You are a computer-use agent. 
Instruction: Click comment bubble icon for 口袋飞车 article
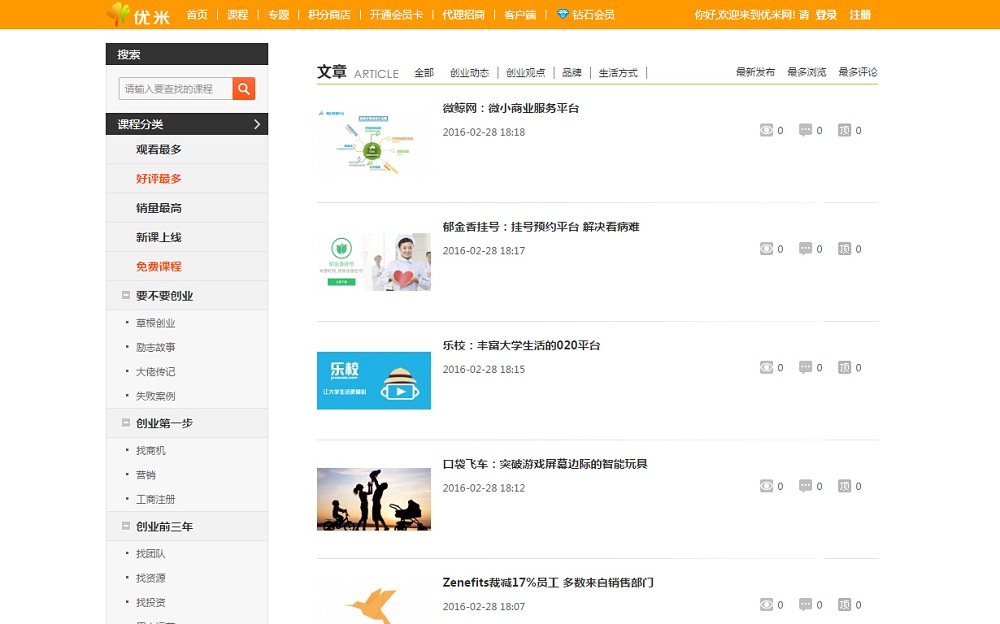coord(805,486)
